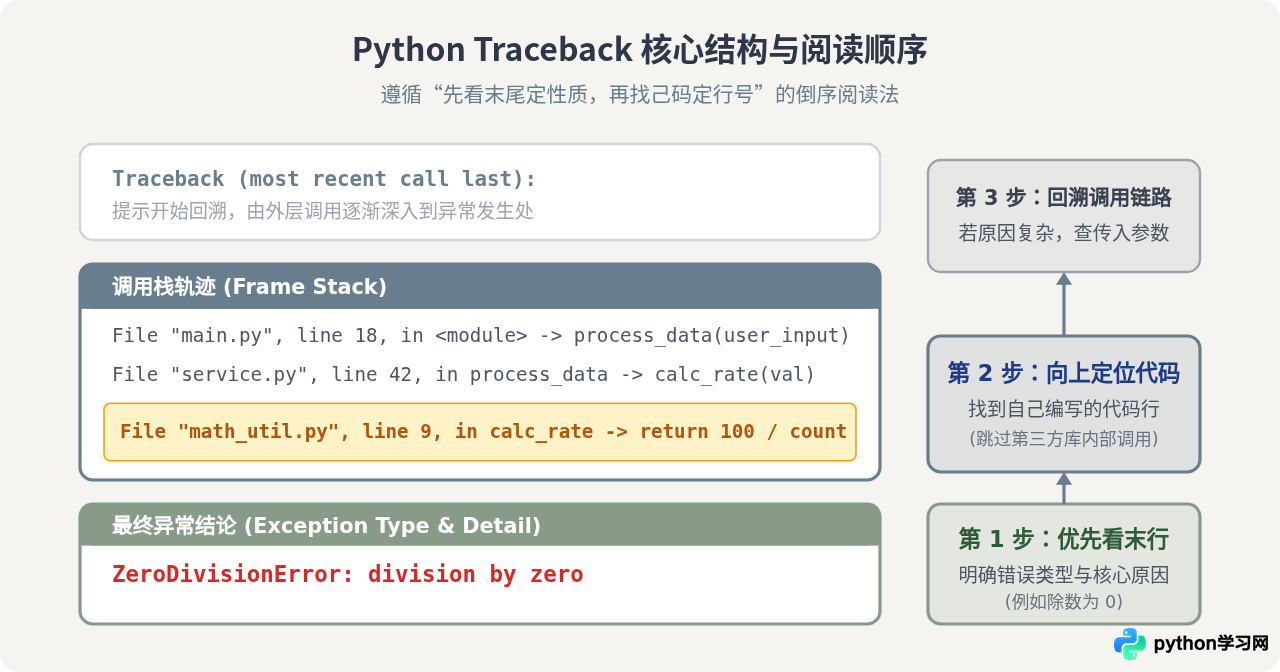Click the note "(例如除数为 0)"
The height and width of the screenshot is (672, 1280).
1064,602
